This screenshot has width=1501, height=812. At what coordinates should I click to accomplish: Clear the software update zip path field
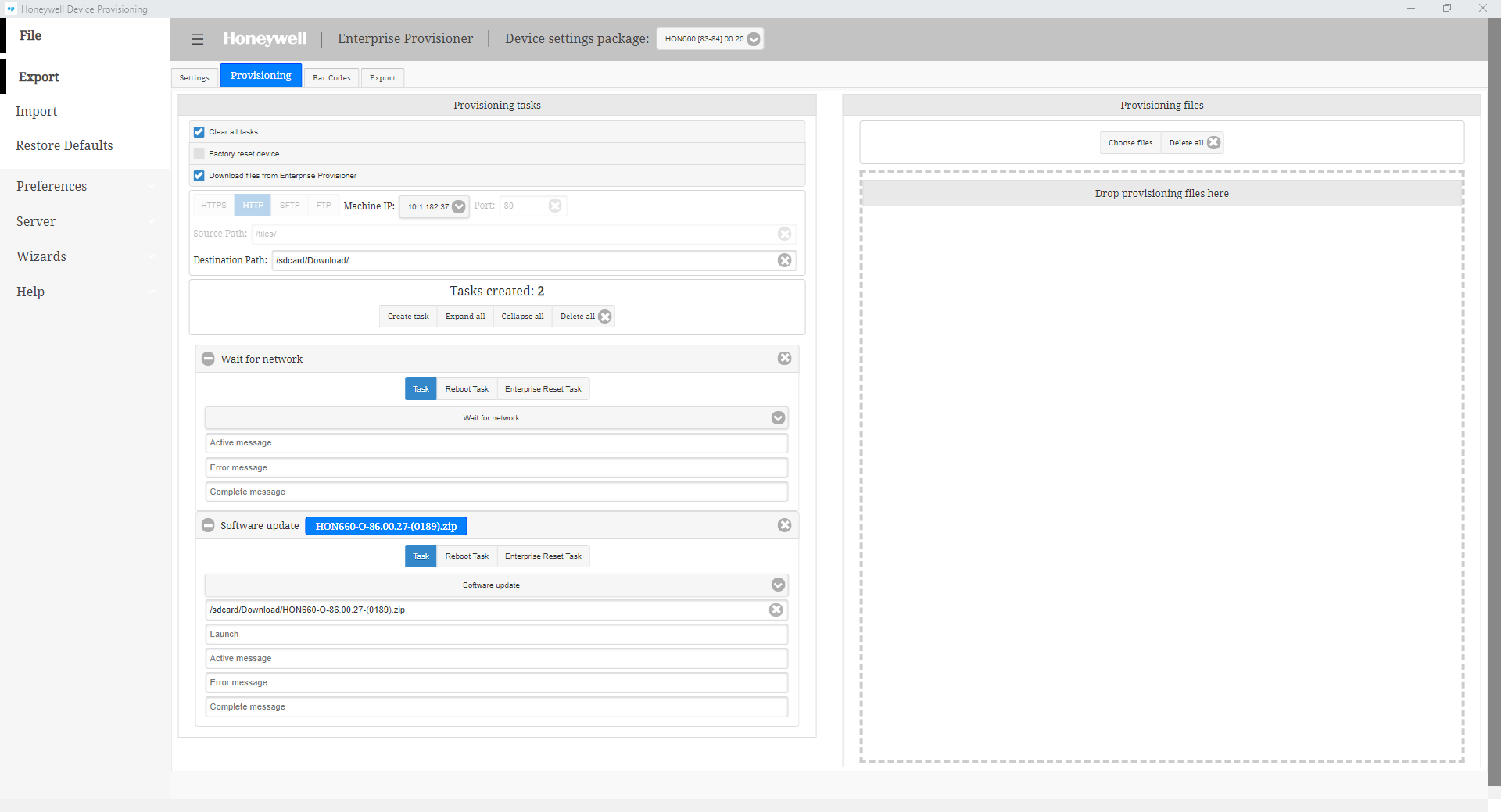(776, 610)
